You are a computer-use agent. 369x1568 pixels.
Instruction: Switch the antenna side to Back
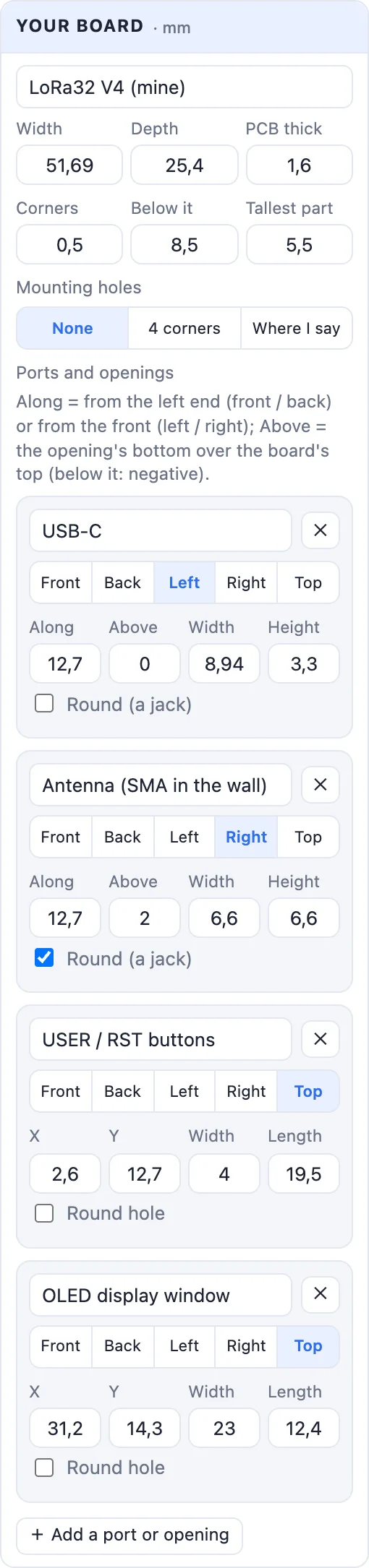coord(123,837)
